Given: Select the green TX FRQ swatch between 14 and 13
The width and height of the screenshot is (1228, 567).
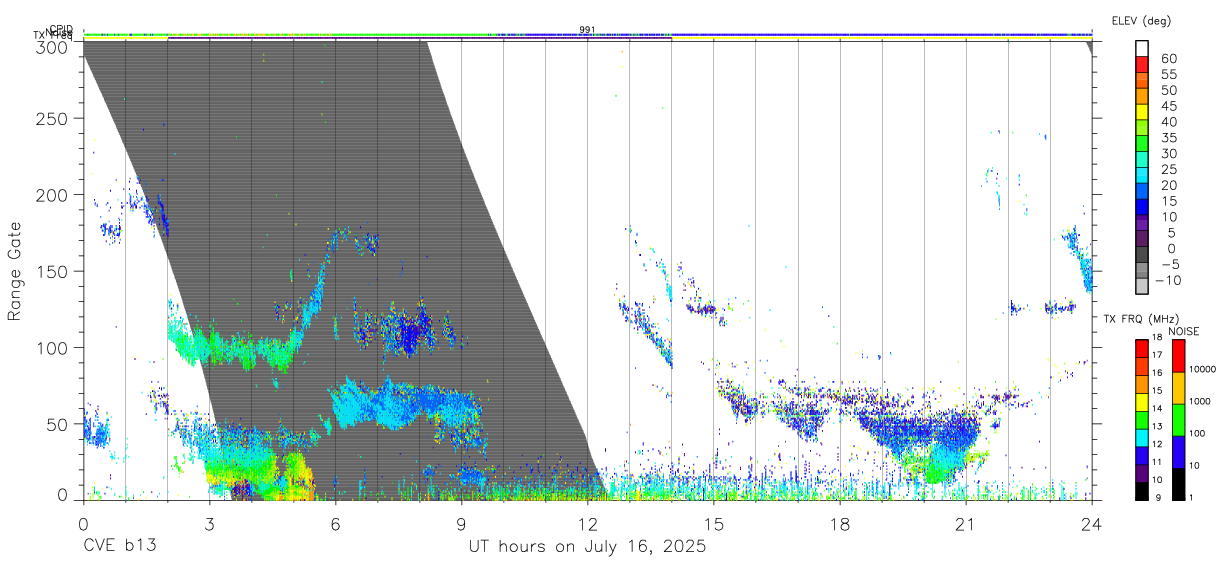Looking at the screenshot, I should pos(1141,418).
